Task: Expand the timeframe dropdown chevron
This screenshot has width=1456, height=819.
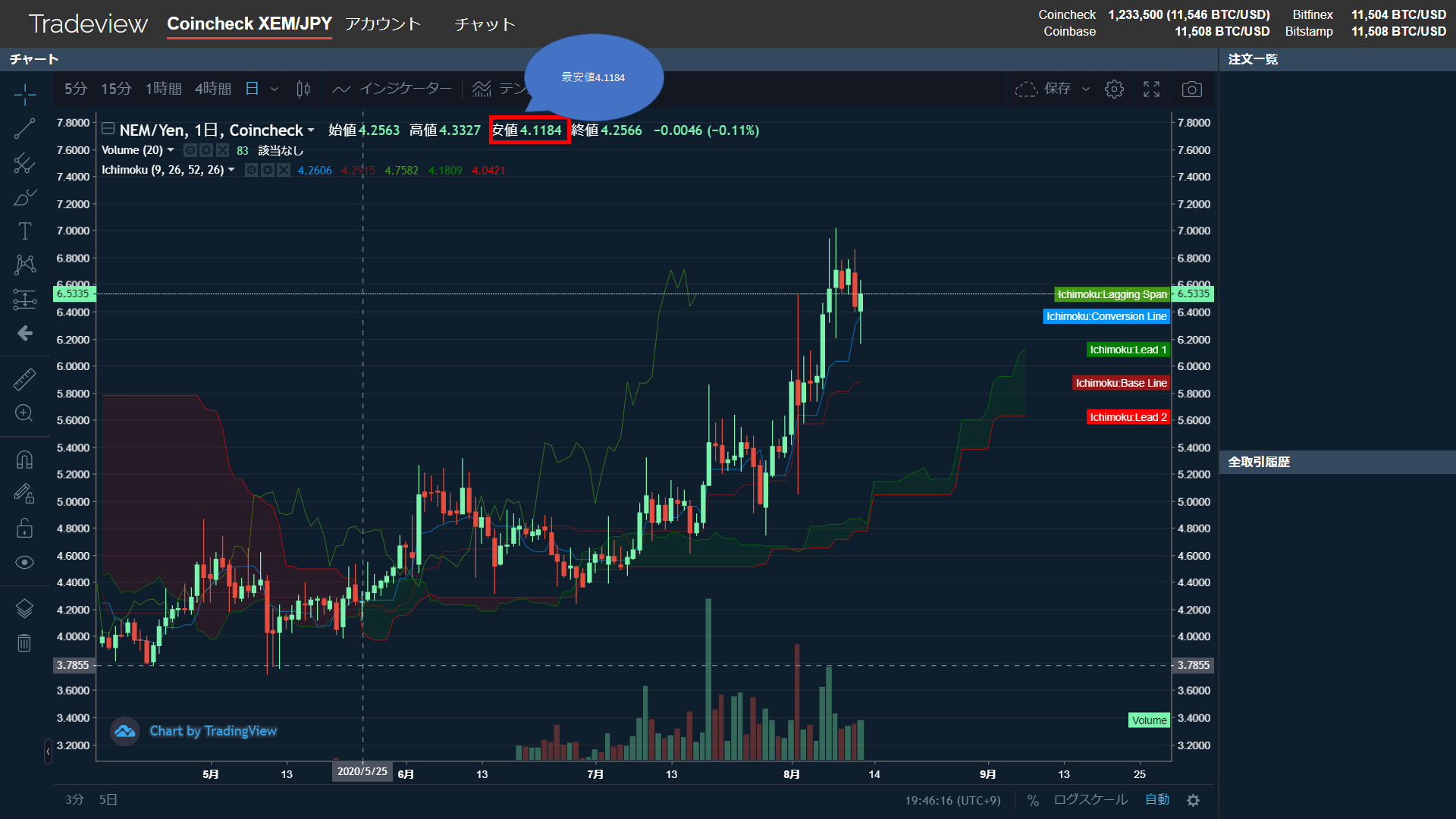Action: pyautogui.click(x=275, y=89)
